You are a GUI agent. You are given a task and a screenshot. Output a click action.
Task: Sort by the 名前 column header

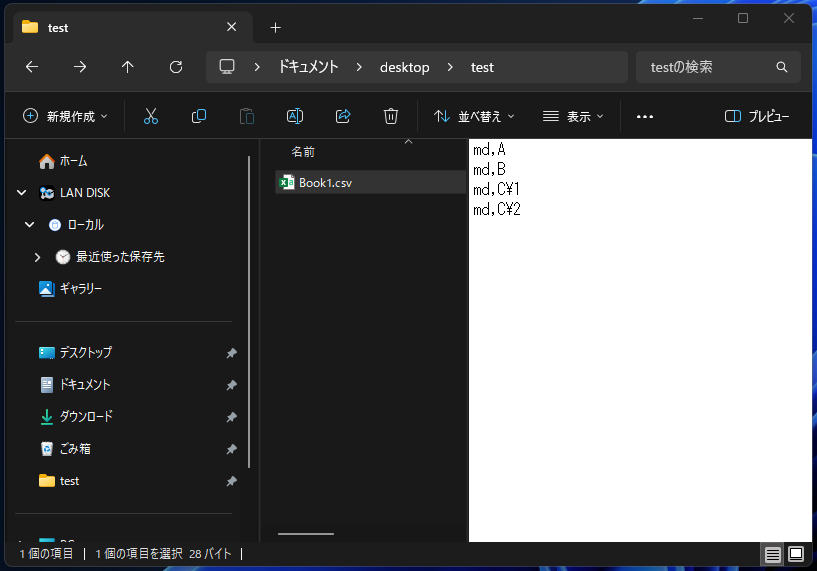pyautogui.click(x=303, y=152)
